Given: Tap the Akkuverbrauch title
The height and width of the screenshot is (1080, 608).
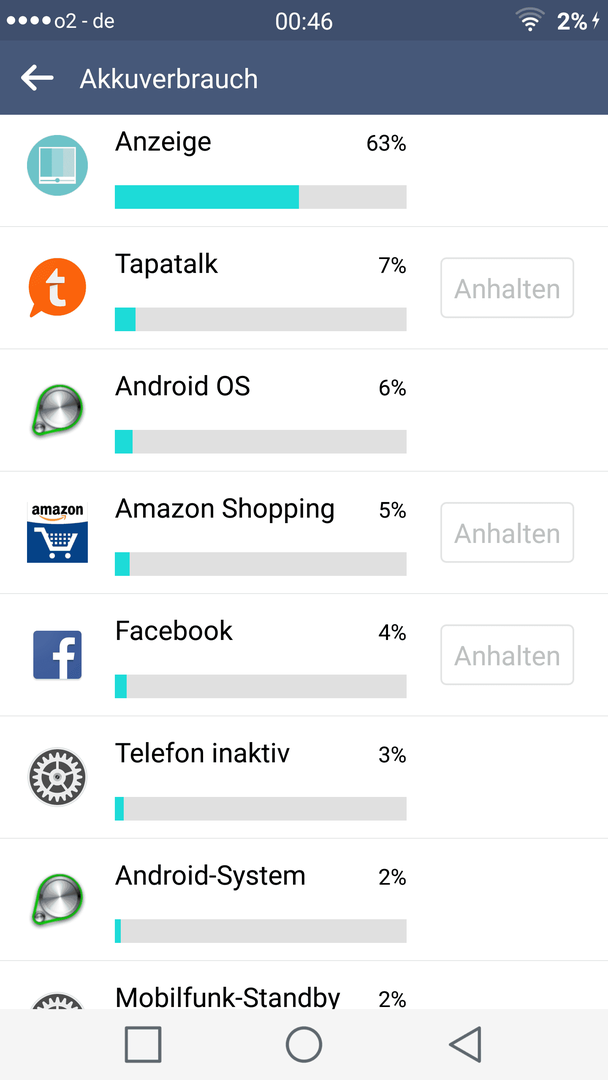Looking at the screenshot, I should click(x=169, y=79).
